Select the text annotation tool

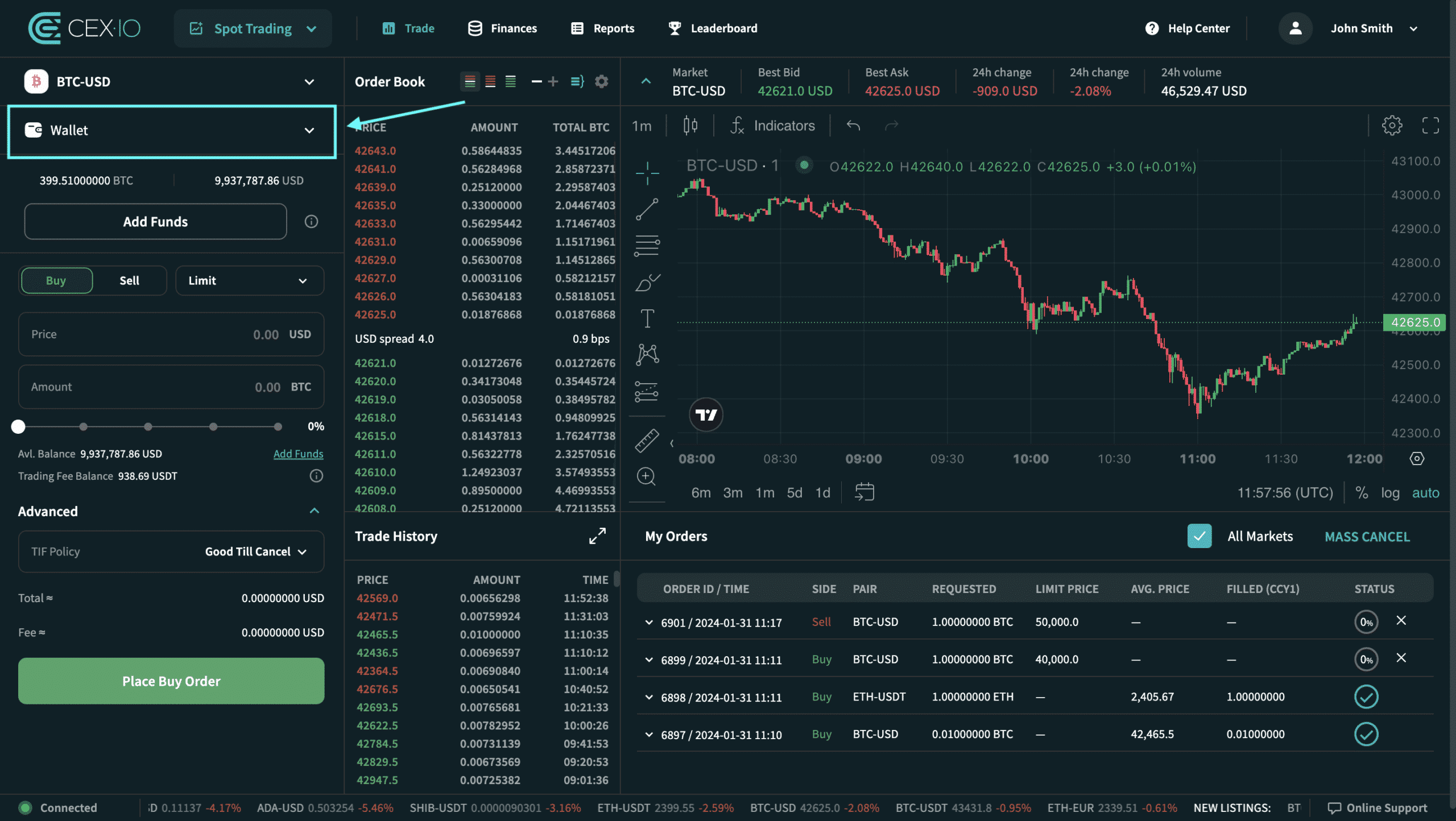point(647,318)
